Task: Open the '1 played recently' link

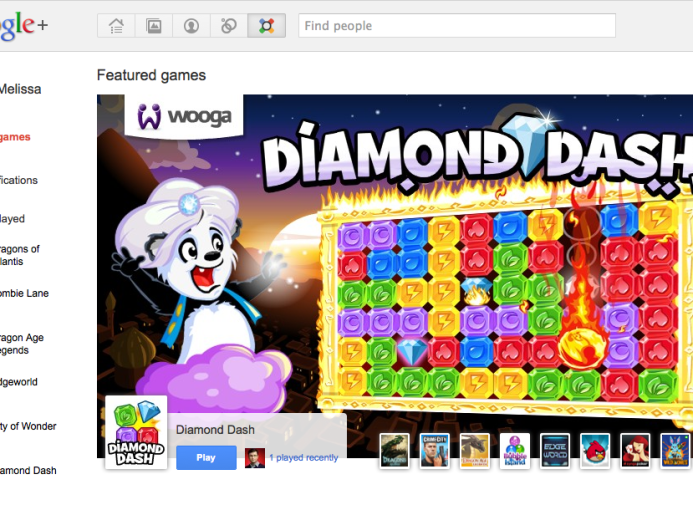Action: (x=304, y=458)
